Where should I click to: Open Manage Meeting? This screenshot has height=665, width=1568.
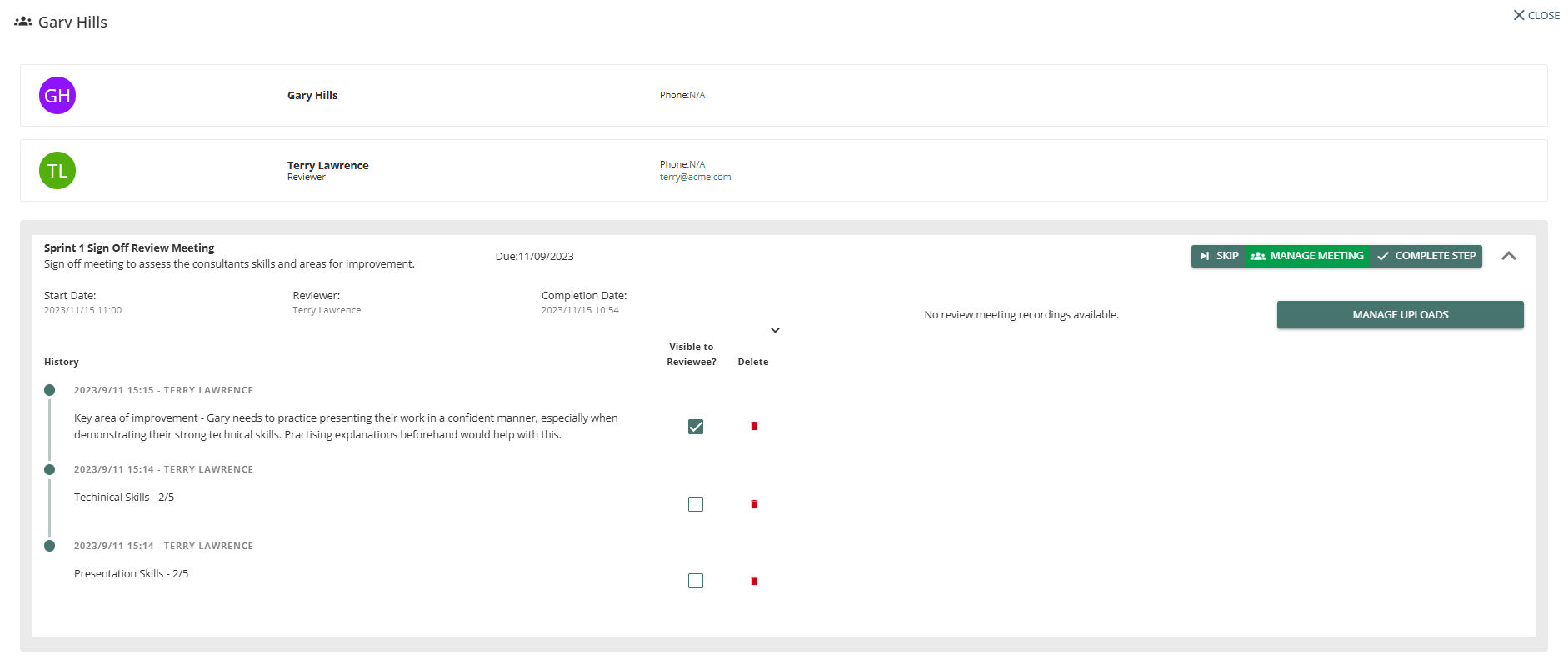tap(1307, 256)
